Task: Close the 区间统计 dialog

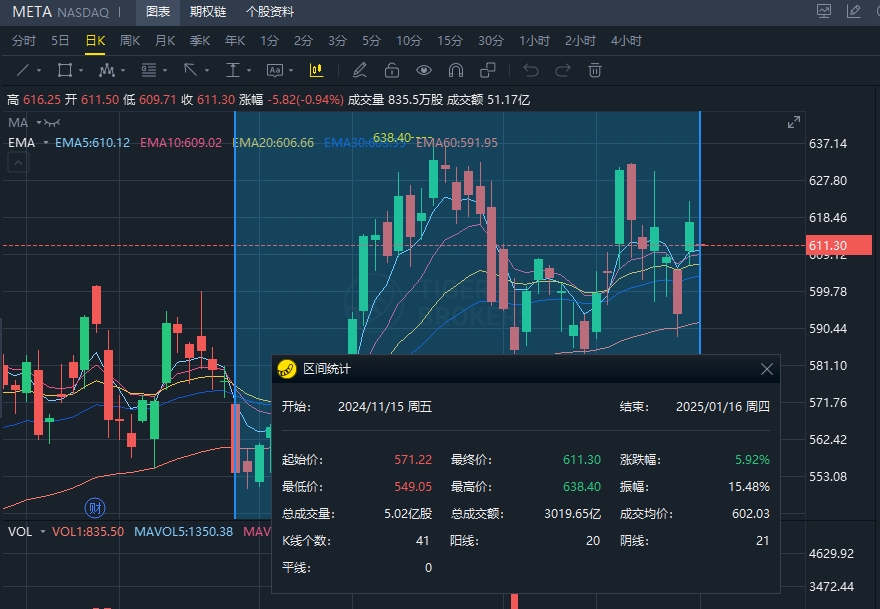Action: [767, 369]
